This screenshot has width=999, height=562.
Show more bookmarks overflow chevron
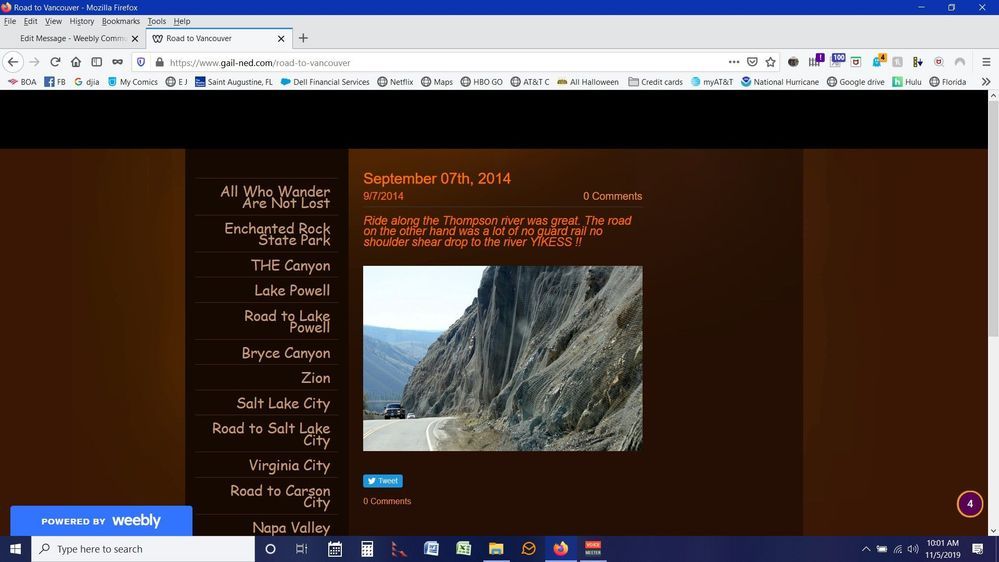click(985, 82)
